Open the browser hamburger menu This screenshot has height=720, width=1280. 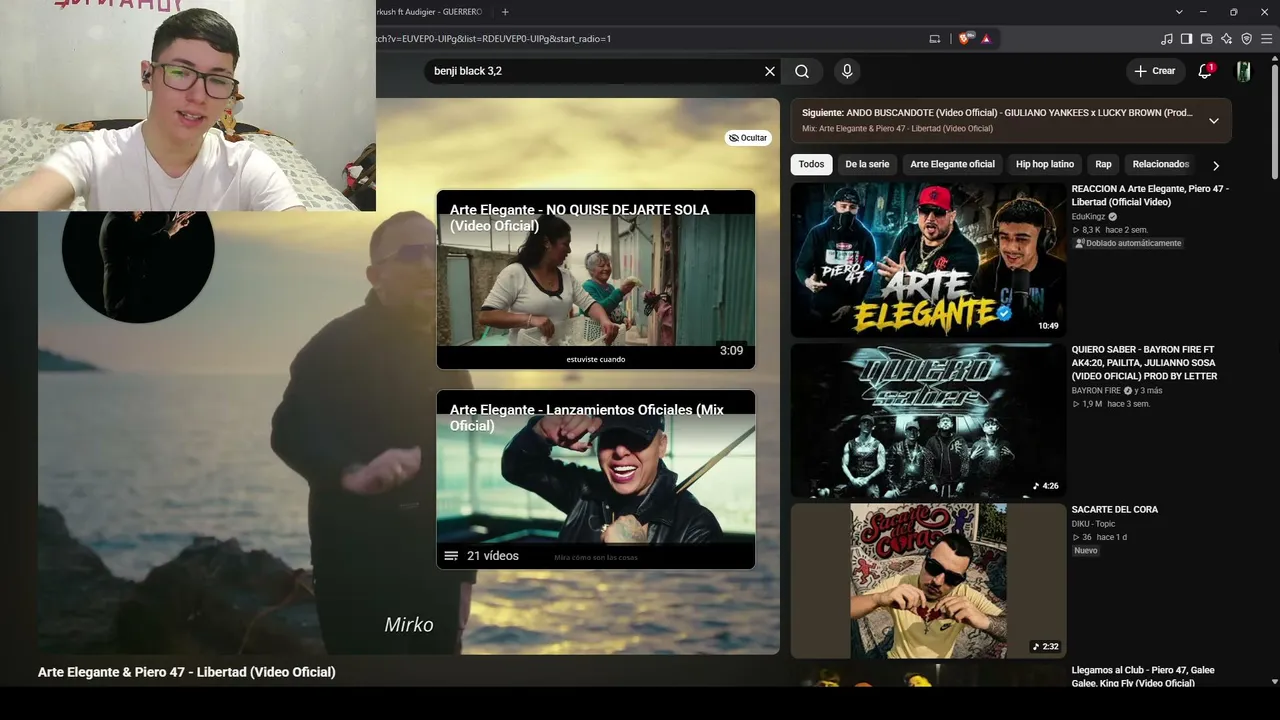point(1267,39)
